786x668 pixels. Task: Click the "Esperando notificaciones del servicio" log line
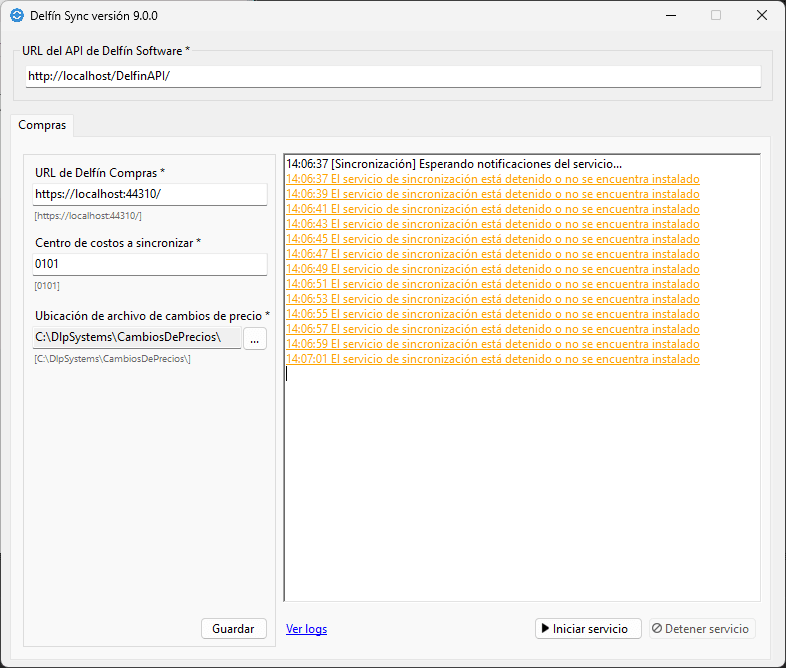(454, 164)
